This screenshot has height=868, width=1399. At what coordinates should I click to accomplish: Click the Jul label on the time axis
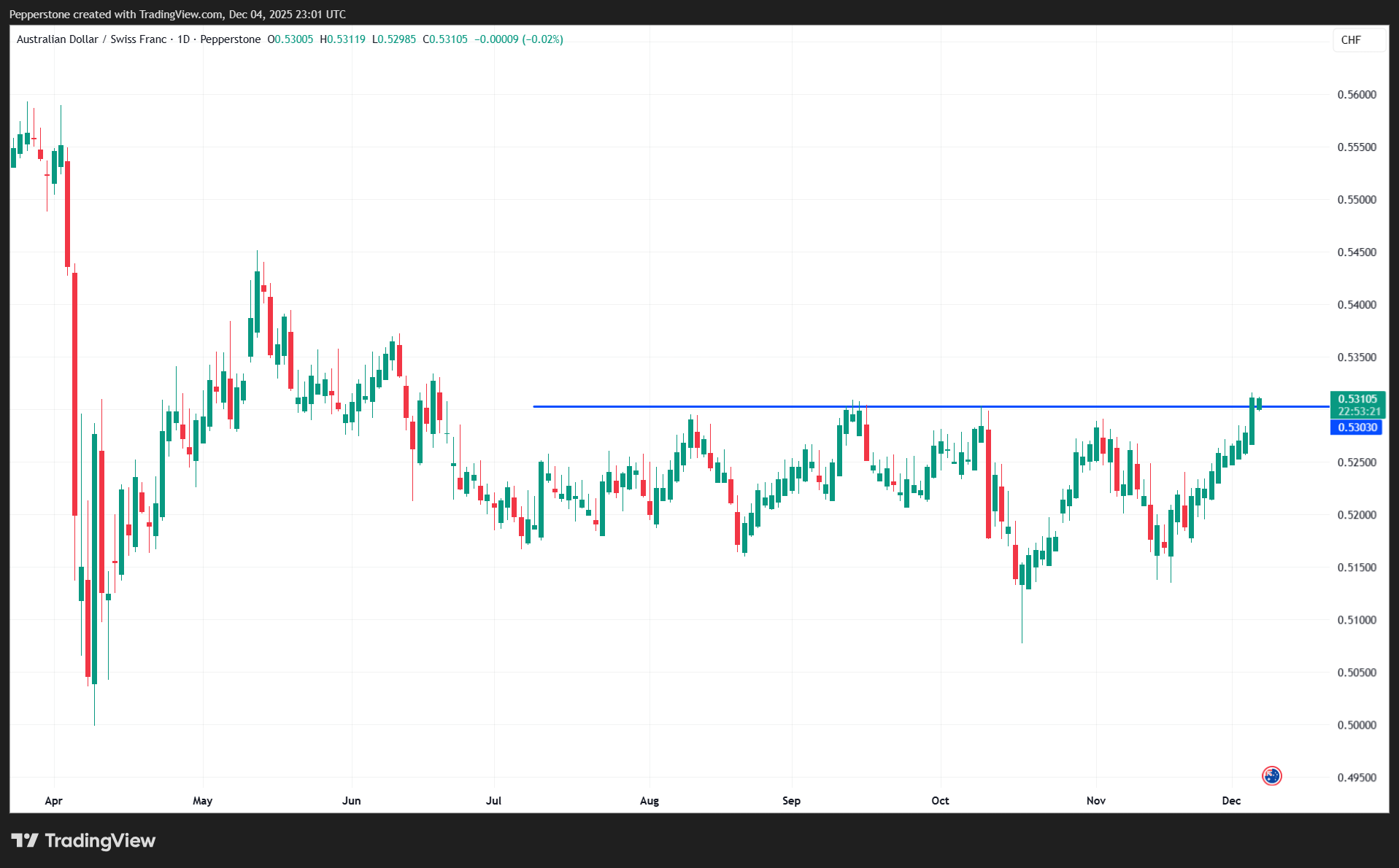(x=493, y=801)
